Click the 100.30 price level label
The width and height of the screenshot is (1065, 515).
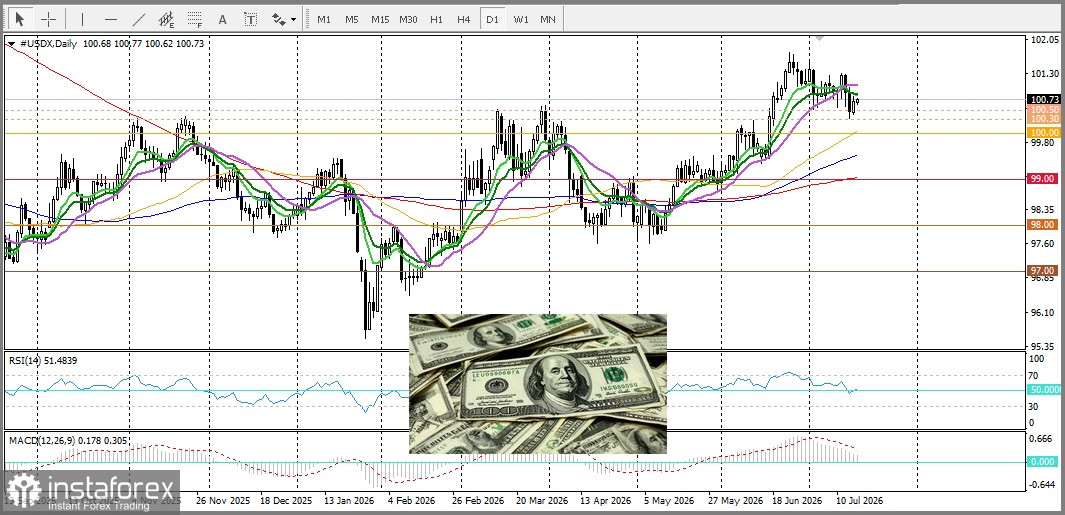pos(1043,118)
